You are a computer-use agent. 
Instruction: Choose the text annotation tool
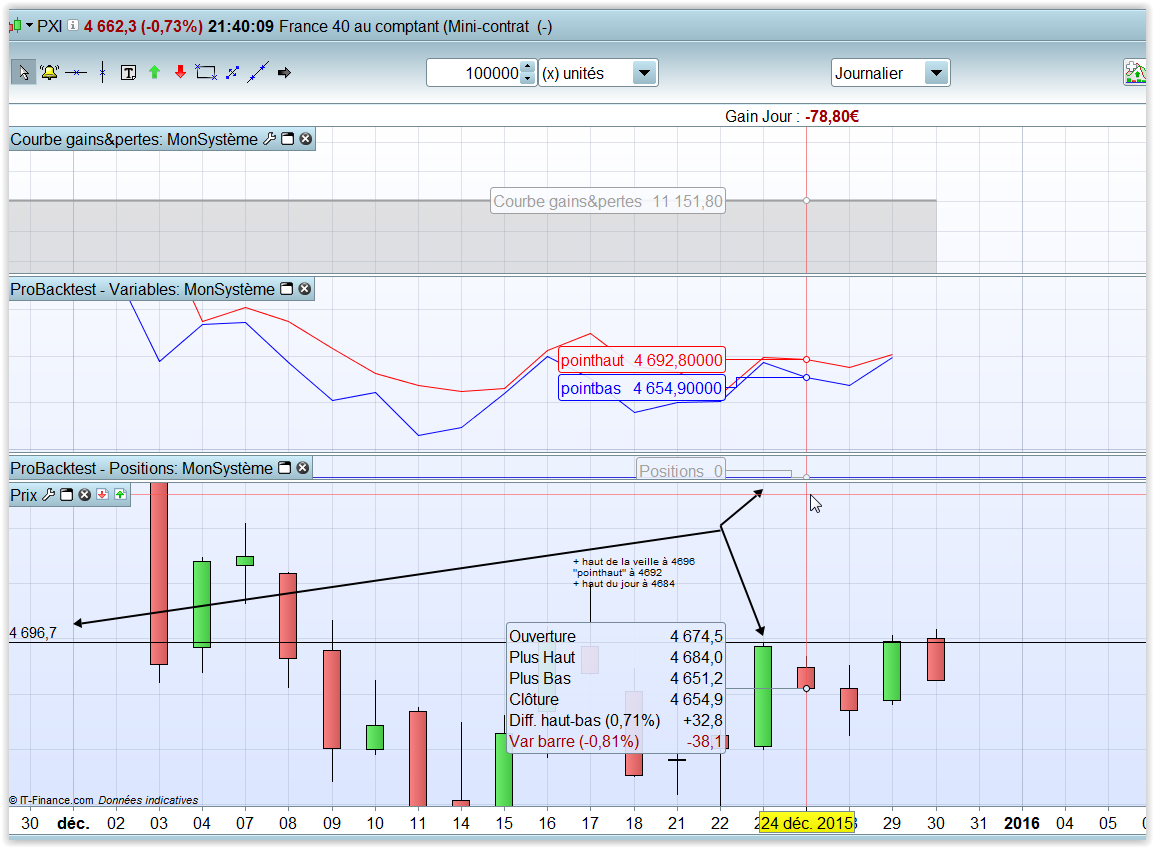click(128, 72)
